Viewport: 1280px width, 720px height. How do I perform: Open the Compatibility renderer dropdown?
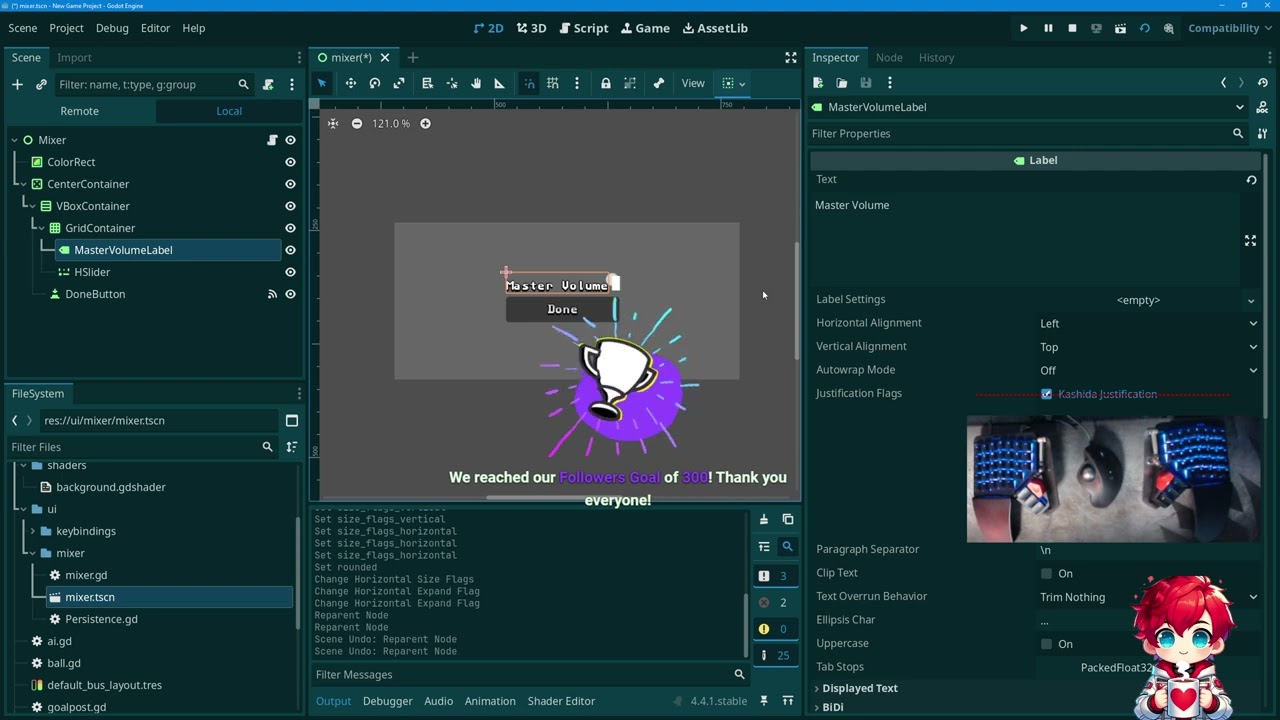[1229, 28]
